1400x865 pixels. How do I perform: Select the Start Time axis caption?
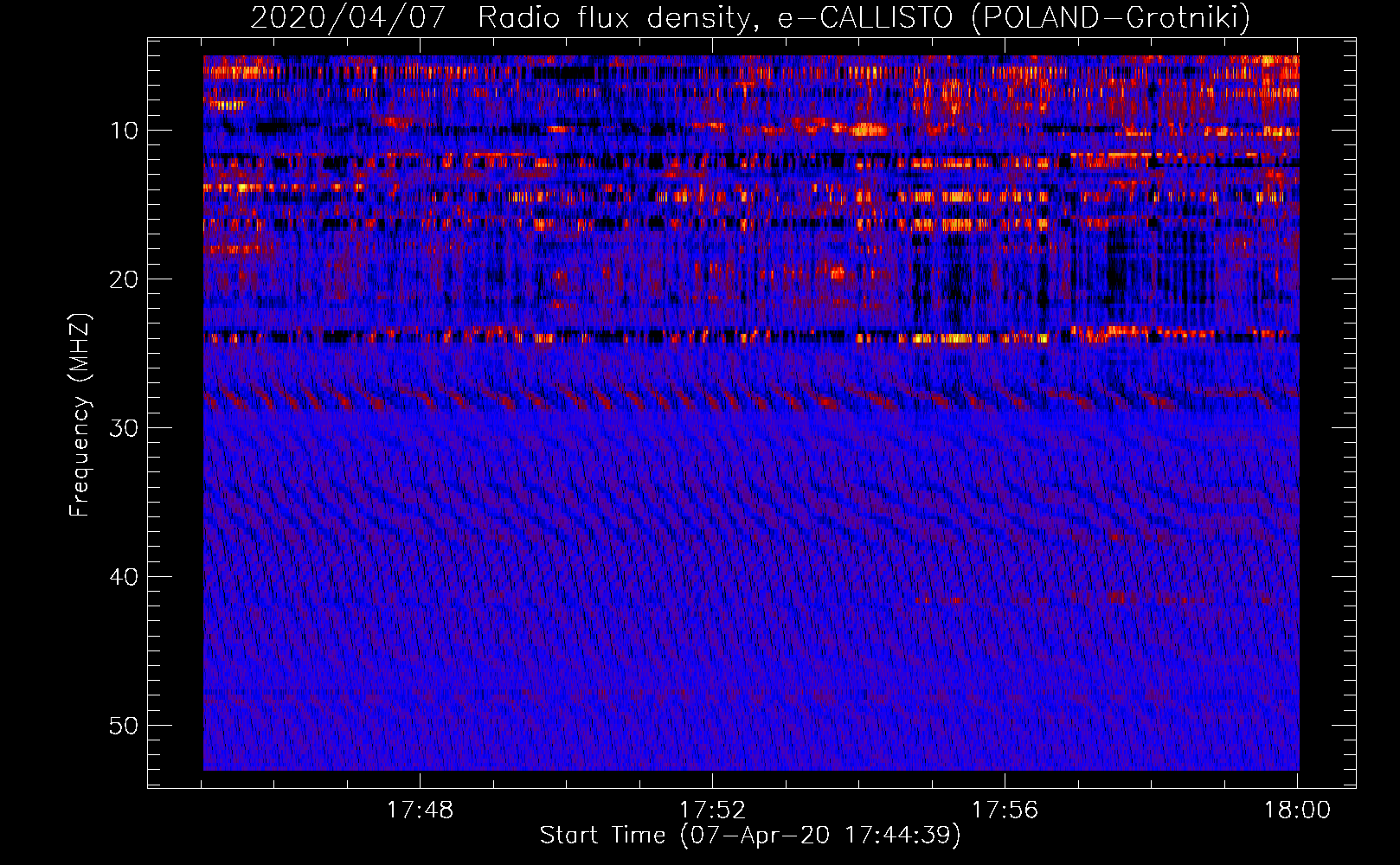750,836
